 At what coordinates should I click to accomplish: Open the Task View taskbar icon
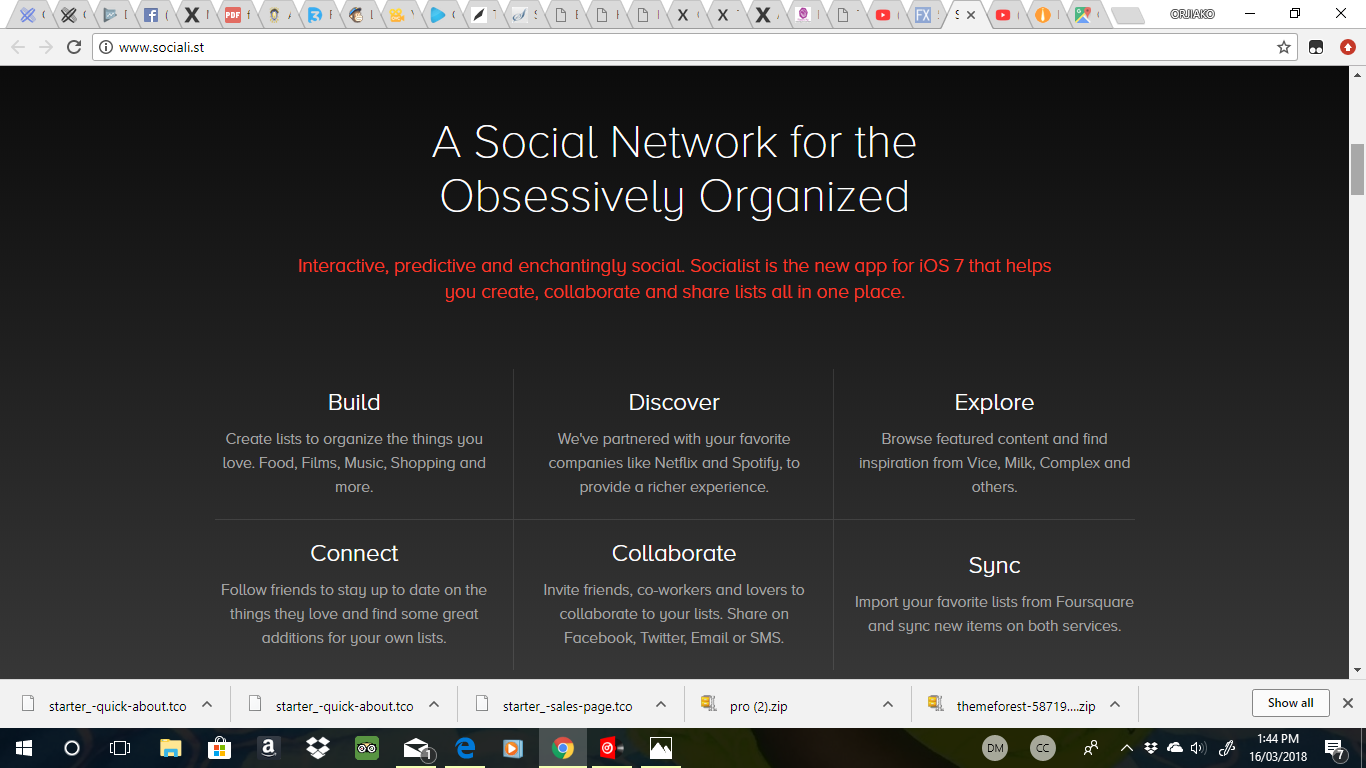click(x=120, y=748)
